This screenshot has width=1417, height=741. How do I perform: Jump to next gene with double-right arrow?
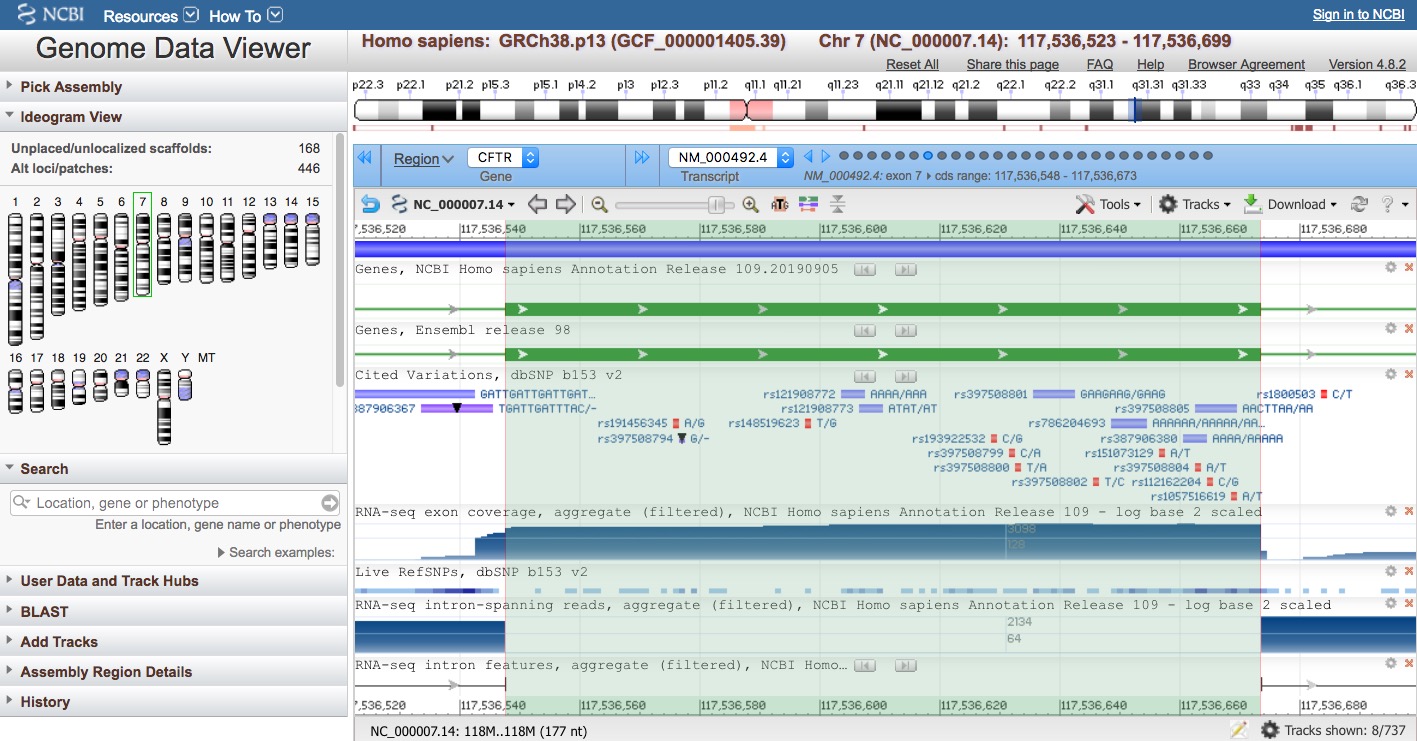(x=642, y=157)
